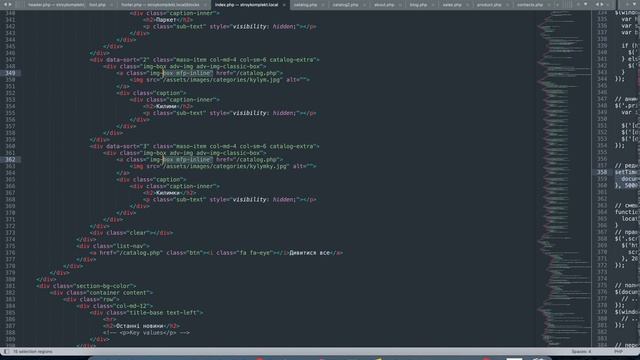Click 'list-nav' class name
This screenshot has height=360, width=640.
[130, 246]
